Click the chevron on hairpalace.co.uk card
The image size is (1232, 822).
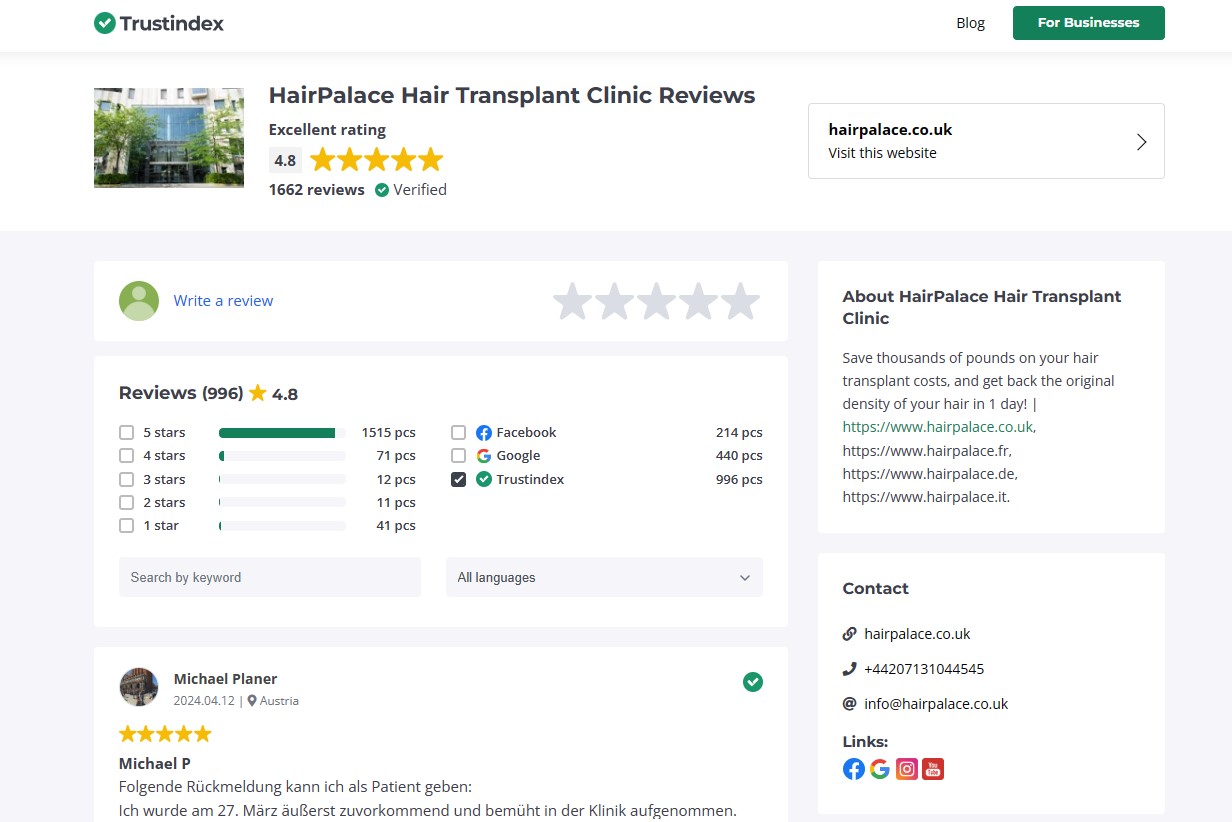point(1141,142)
